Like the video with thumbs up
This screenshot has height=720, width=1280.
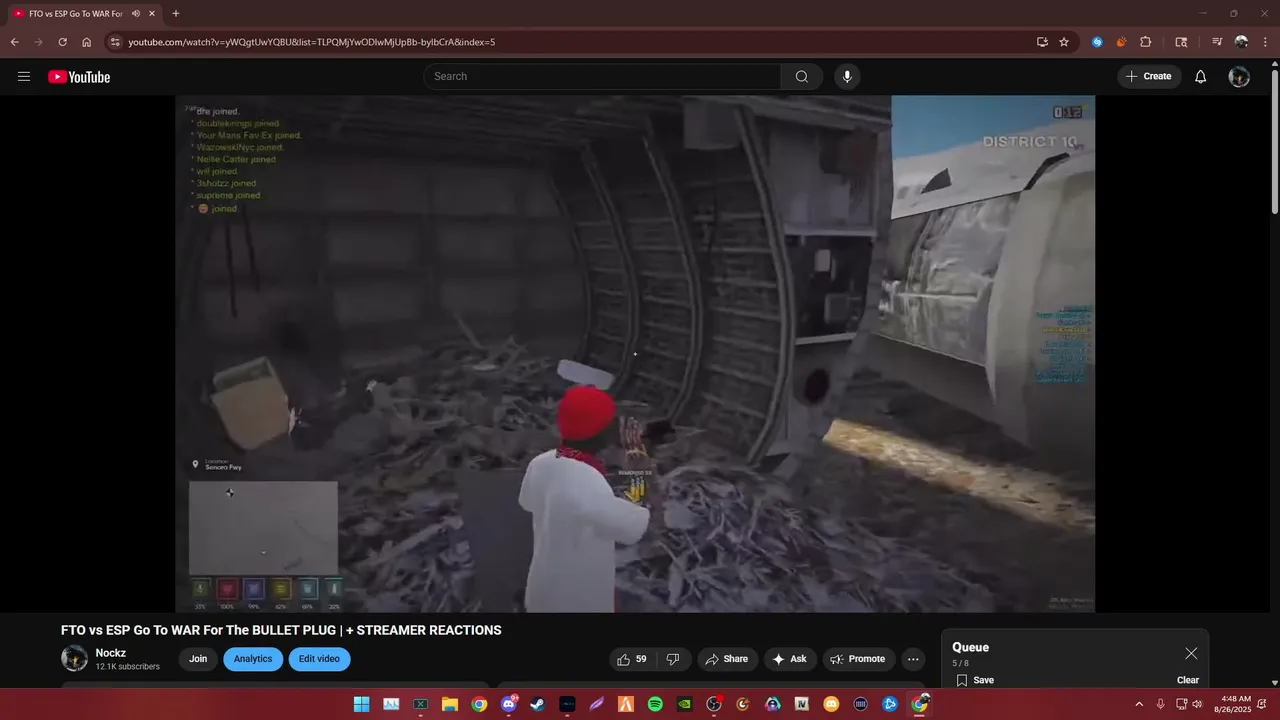(x=631, y=659)
